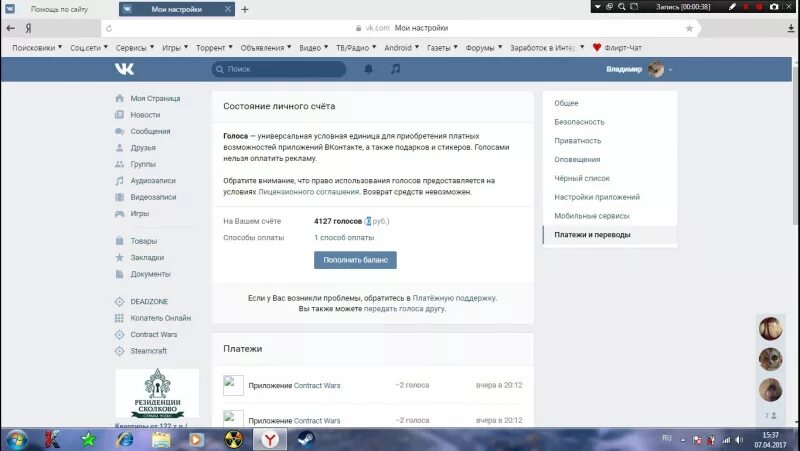
Task: Open the browser downloads arrow icon
Action: point(791,29)
